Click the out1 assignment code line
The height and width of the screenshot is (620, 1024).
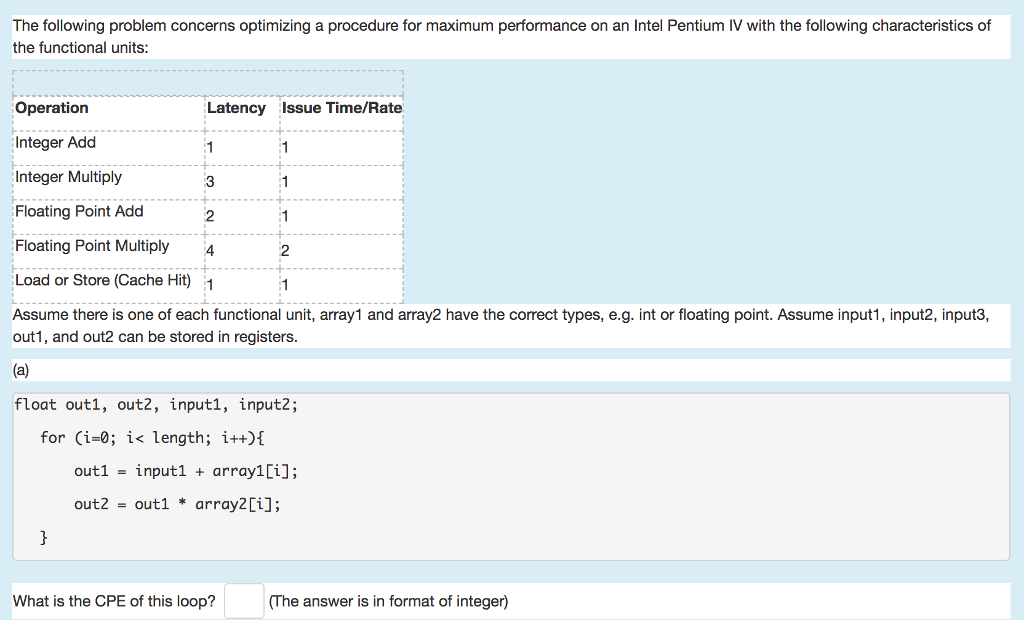(x=186, y=471)
